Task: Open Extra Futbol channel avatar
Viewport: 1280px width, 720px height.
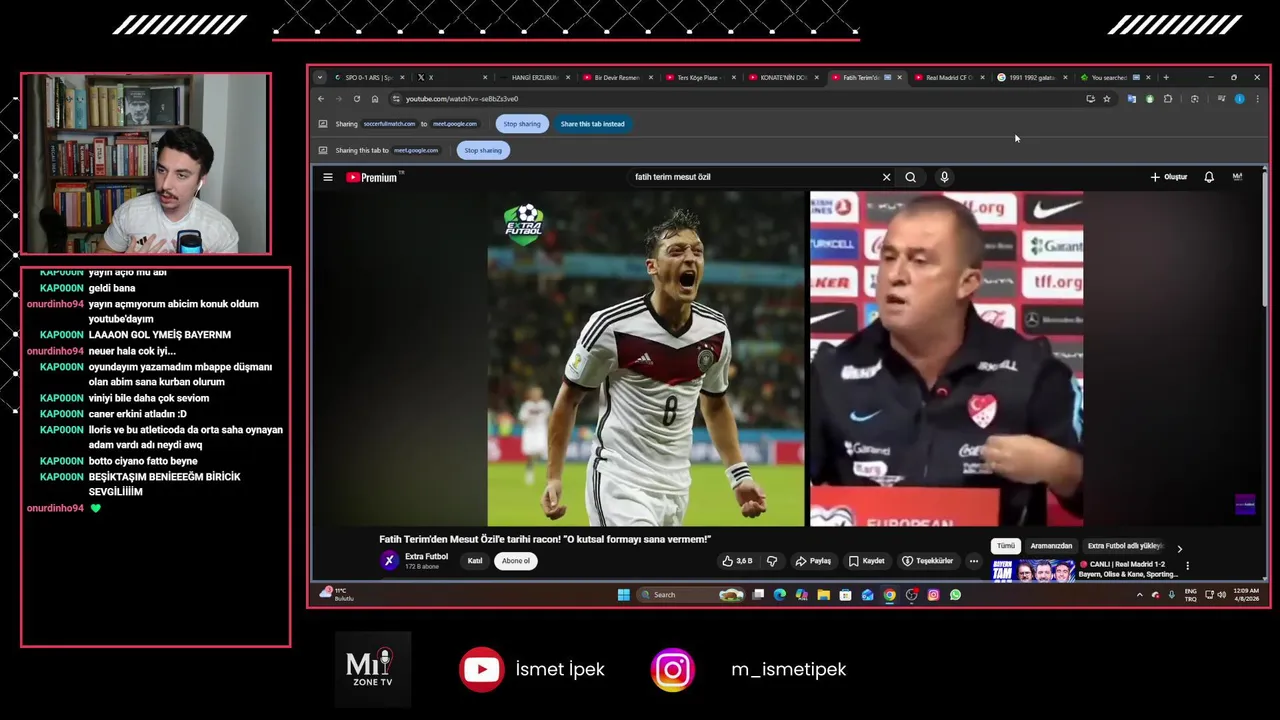Action: [x=389, y=561]
